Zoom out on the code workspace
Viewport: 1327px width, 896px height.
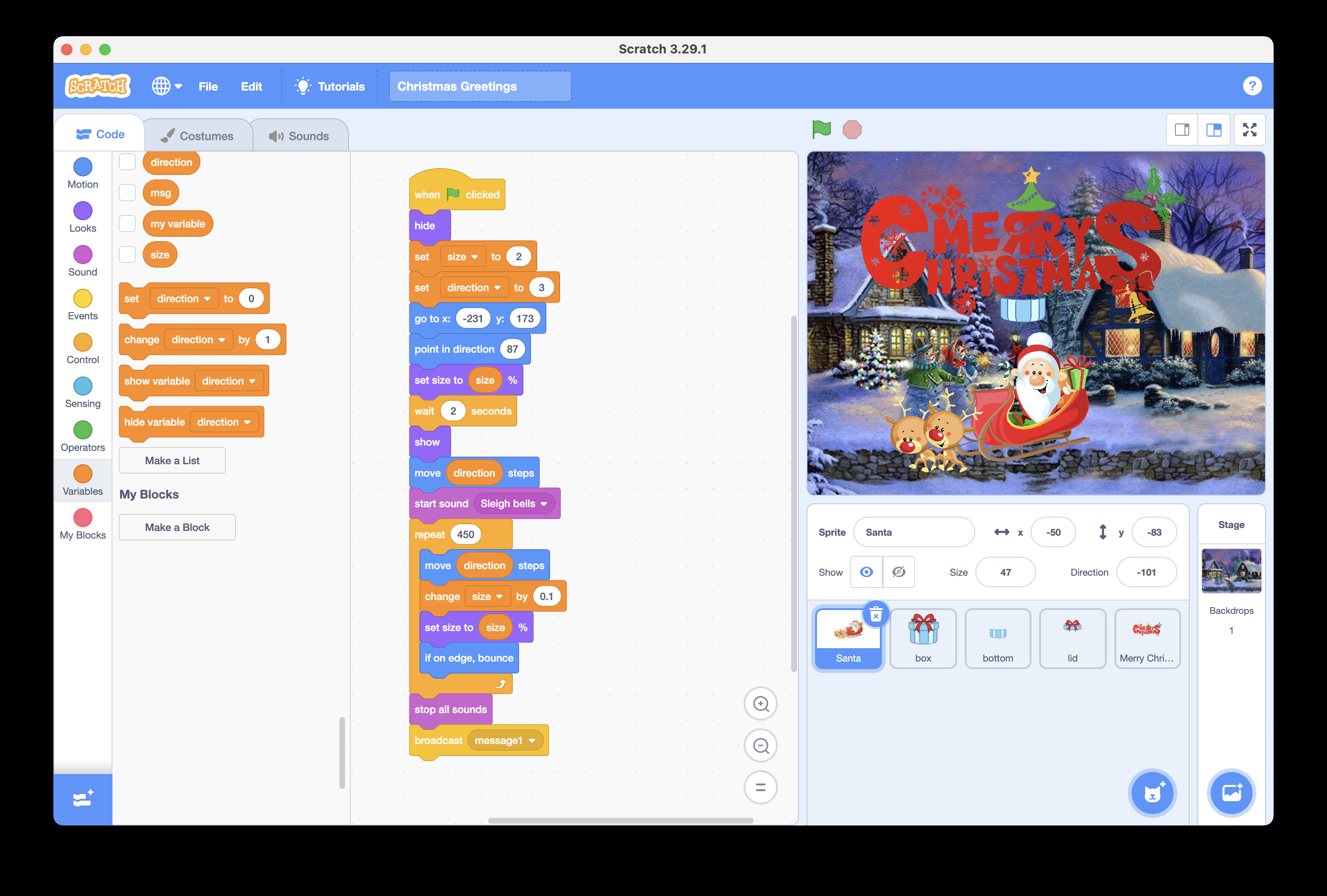761,745
